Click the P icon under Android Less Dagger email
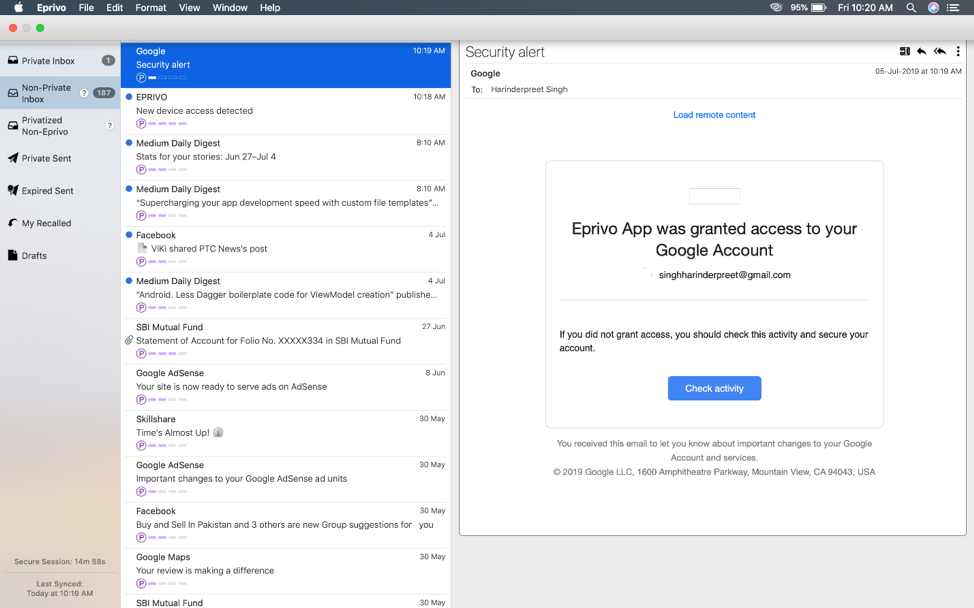The image size is (974, 608). point(142,307)
